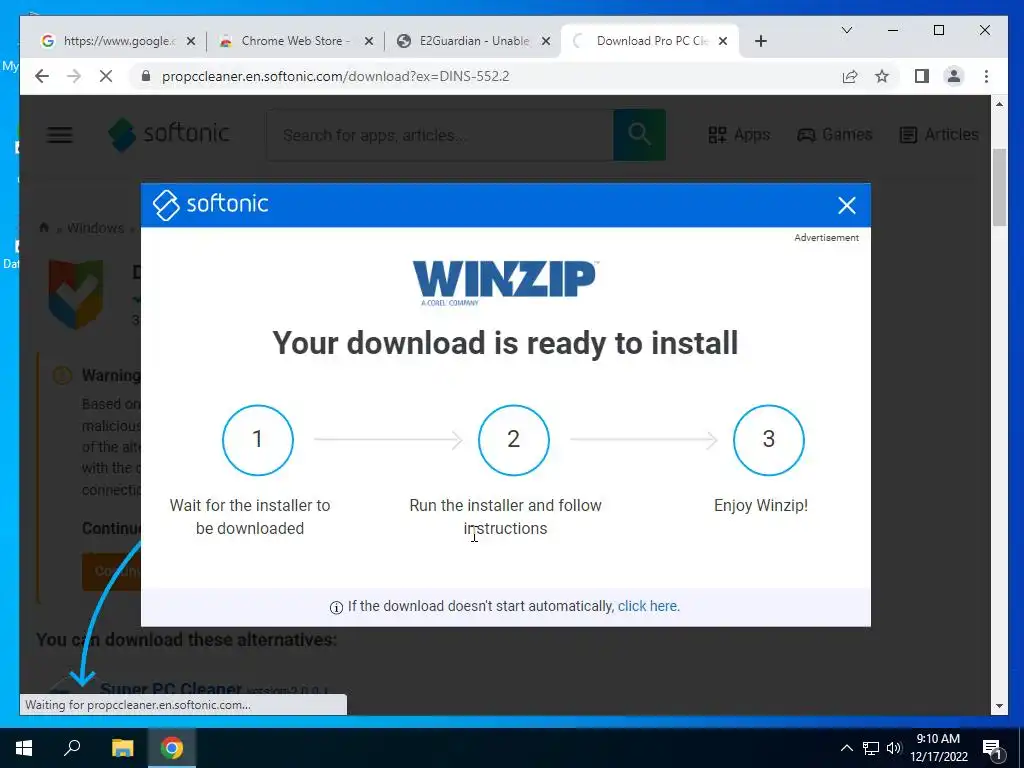Share this page icon
Viewport: 1024px width, 768px height.
(x=850, y=76)
